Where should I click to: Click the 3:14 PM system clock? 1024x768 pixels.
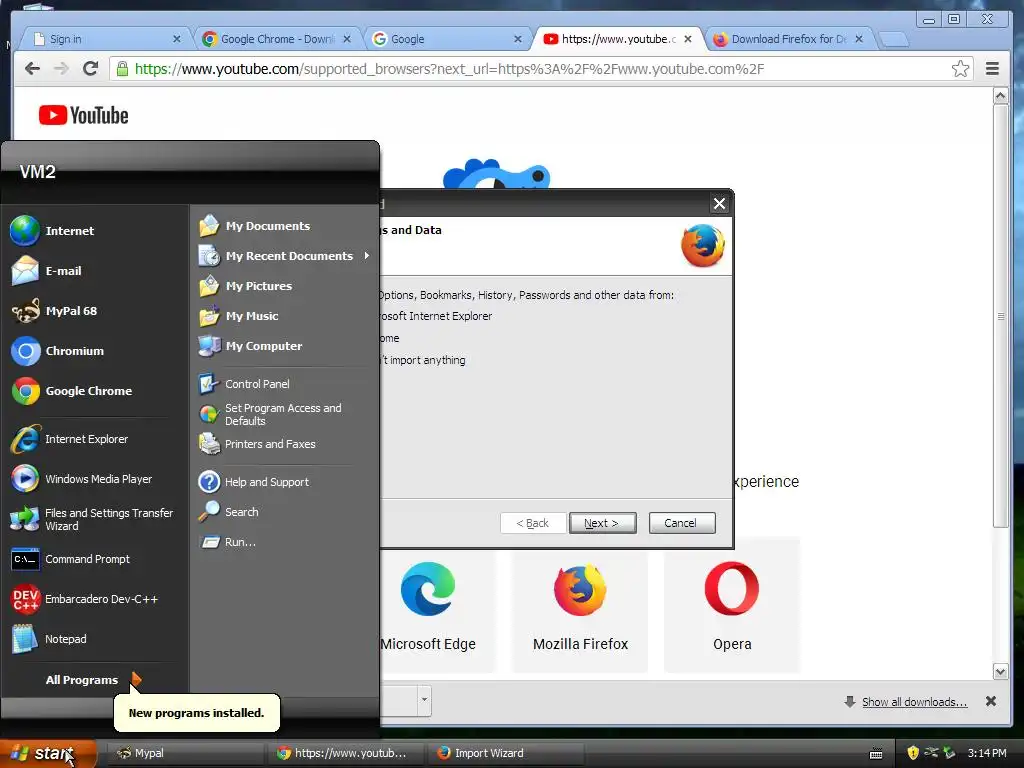[x=987, y=753]
